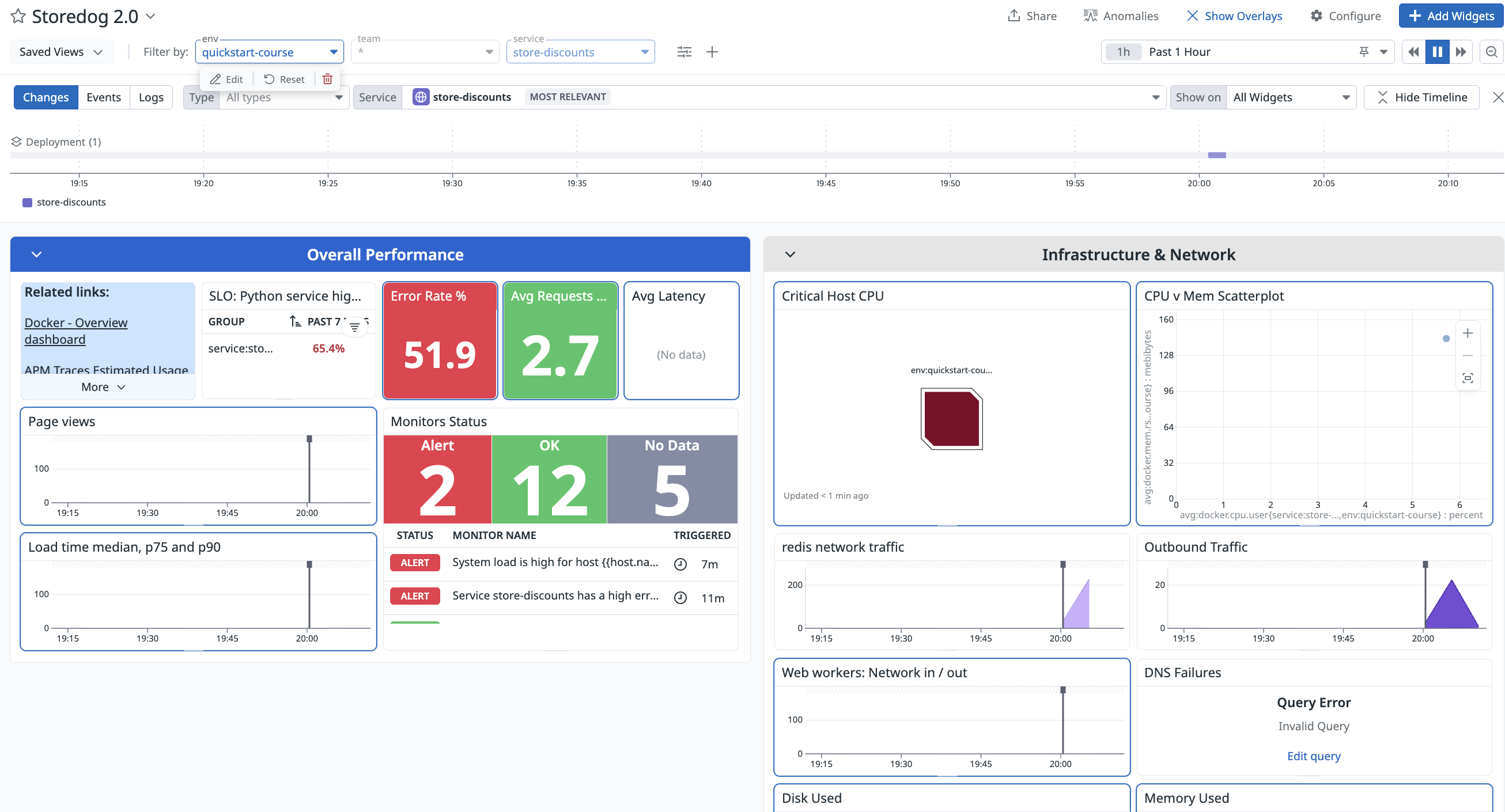This screenshot has height=812, width=1505.
Task: Click the zoom out magnifier icon
Action: (x=1491, y=52)
